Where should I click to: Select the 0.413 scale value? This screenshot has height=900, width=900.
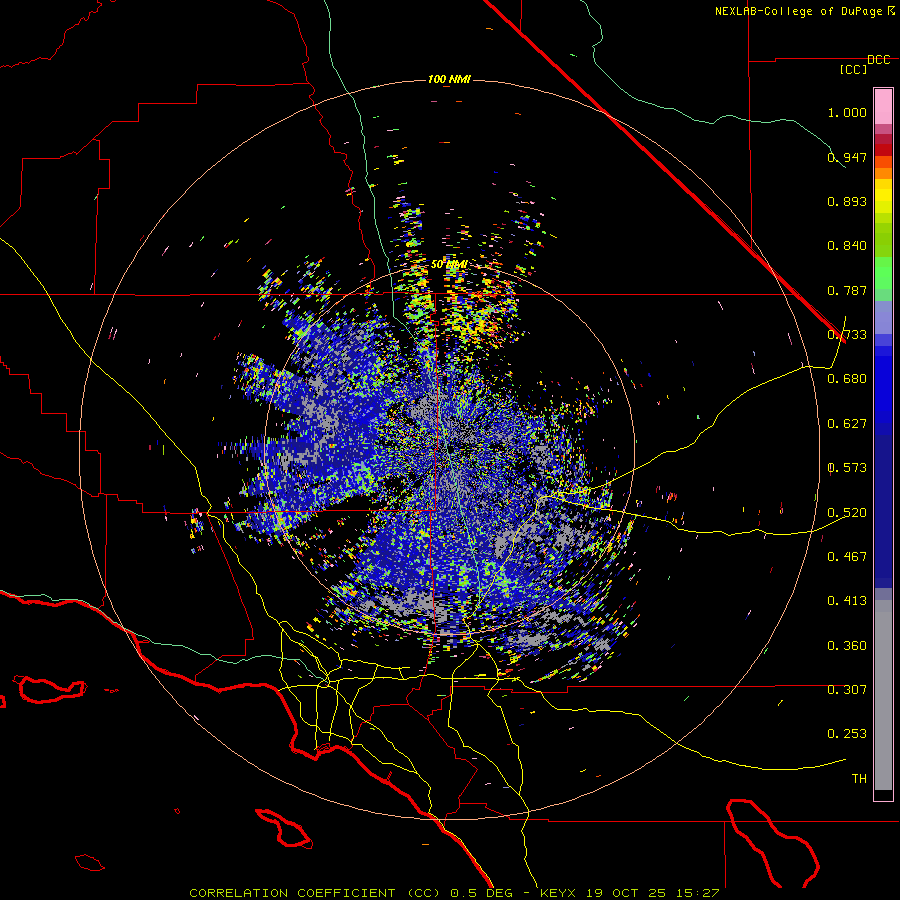[x=847, y=601]
